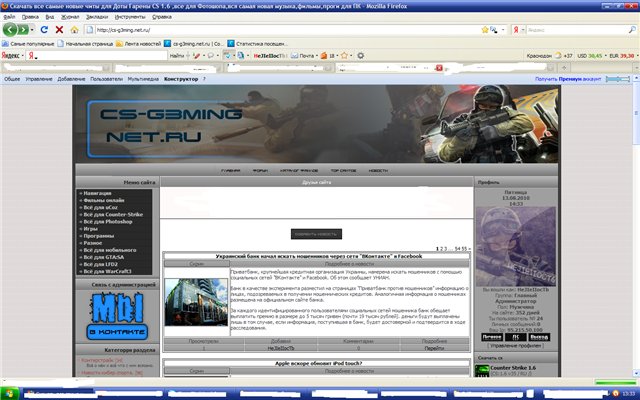
Task: Open the list all tabs dropdown arrow
Action: coord(636,68)
